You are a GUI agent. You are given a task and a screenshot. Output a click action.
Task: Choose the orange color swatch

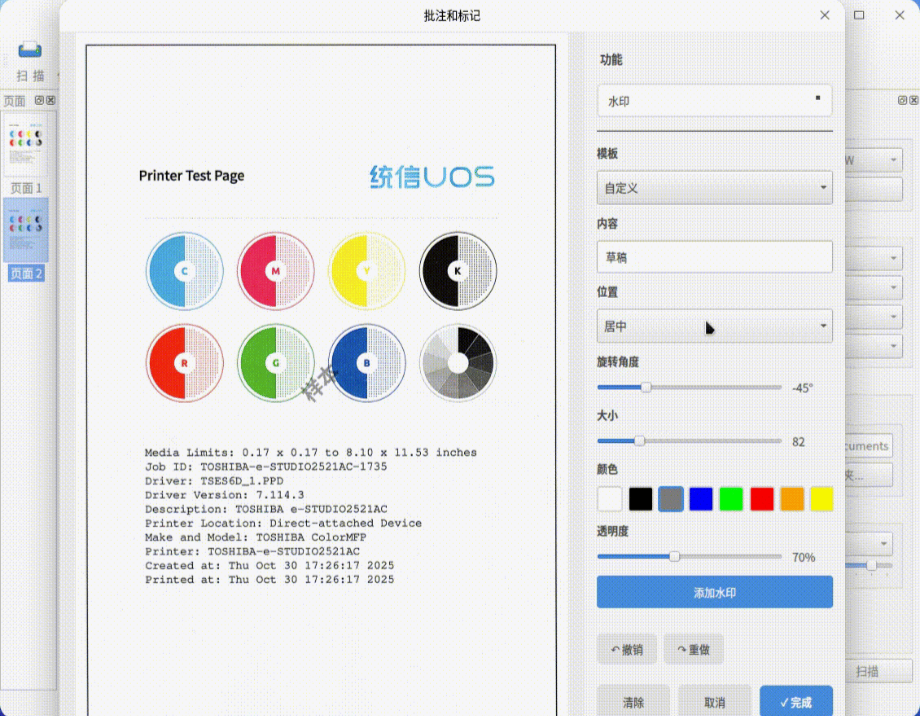[x=792, y=499]
